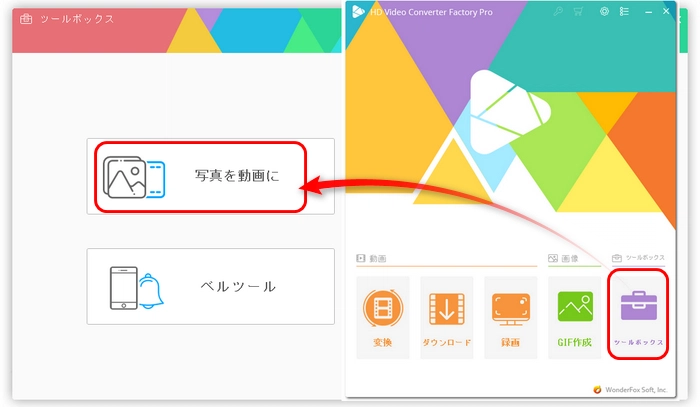The image size is (700, 407).
Task: Select the ベルツール ringtone tool
Action: 210,287
